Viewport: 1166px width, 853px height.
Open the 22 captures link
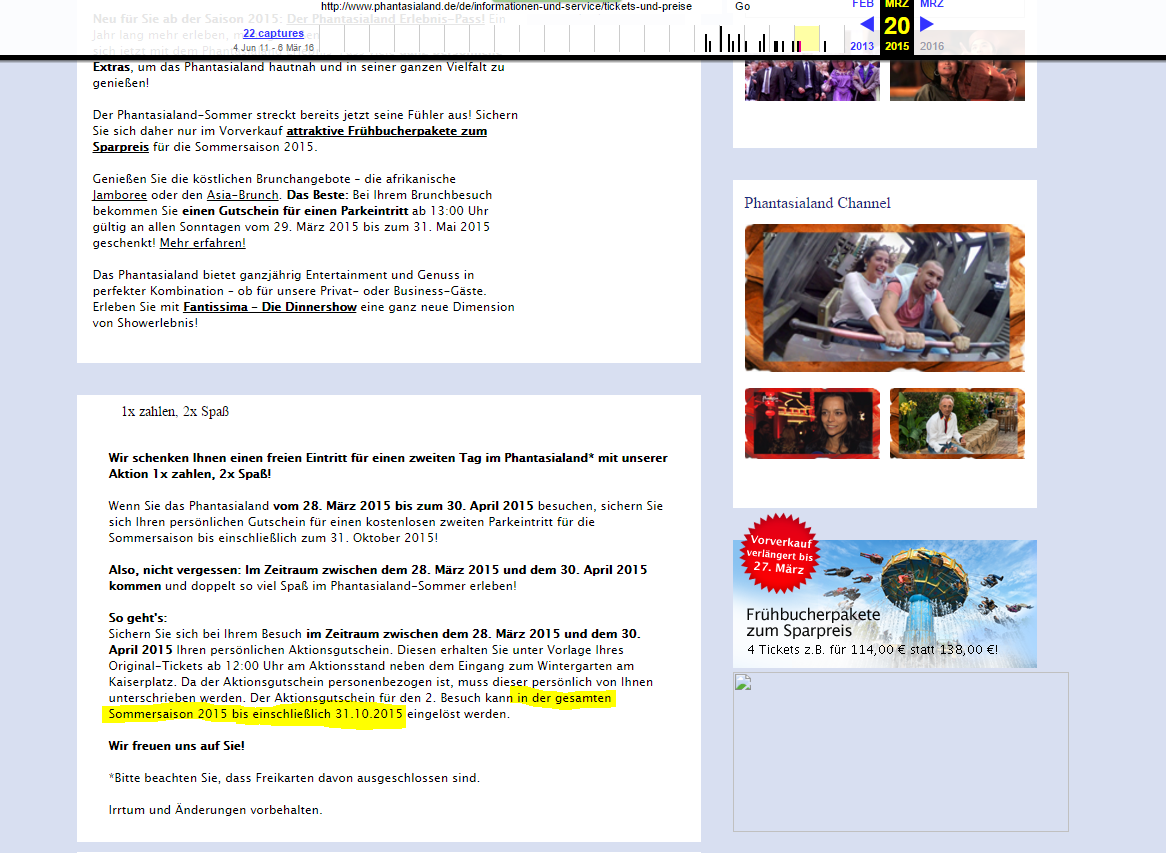click(273, 33)
